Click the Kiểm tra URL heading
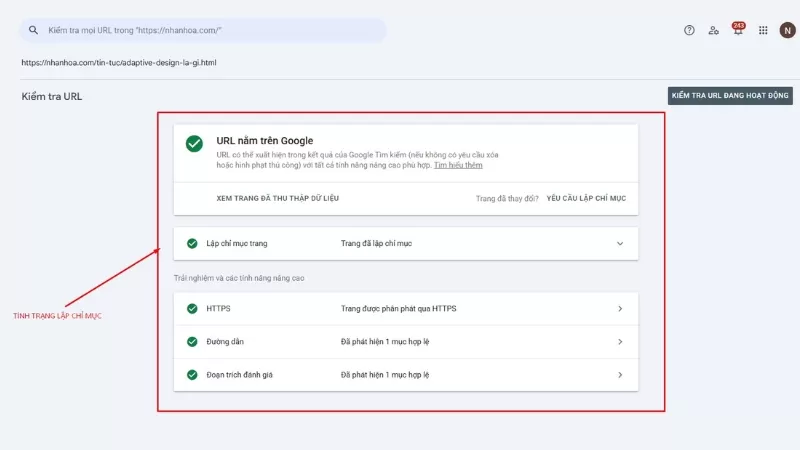Viewport: 800px width, 450px height. 52,96
